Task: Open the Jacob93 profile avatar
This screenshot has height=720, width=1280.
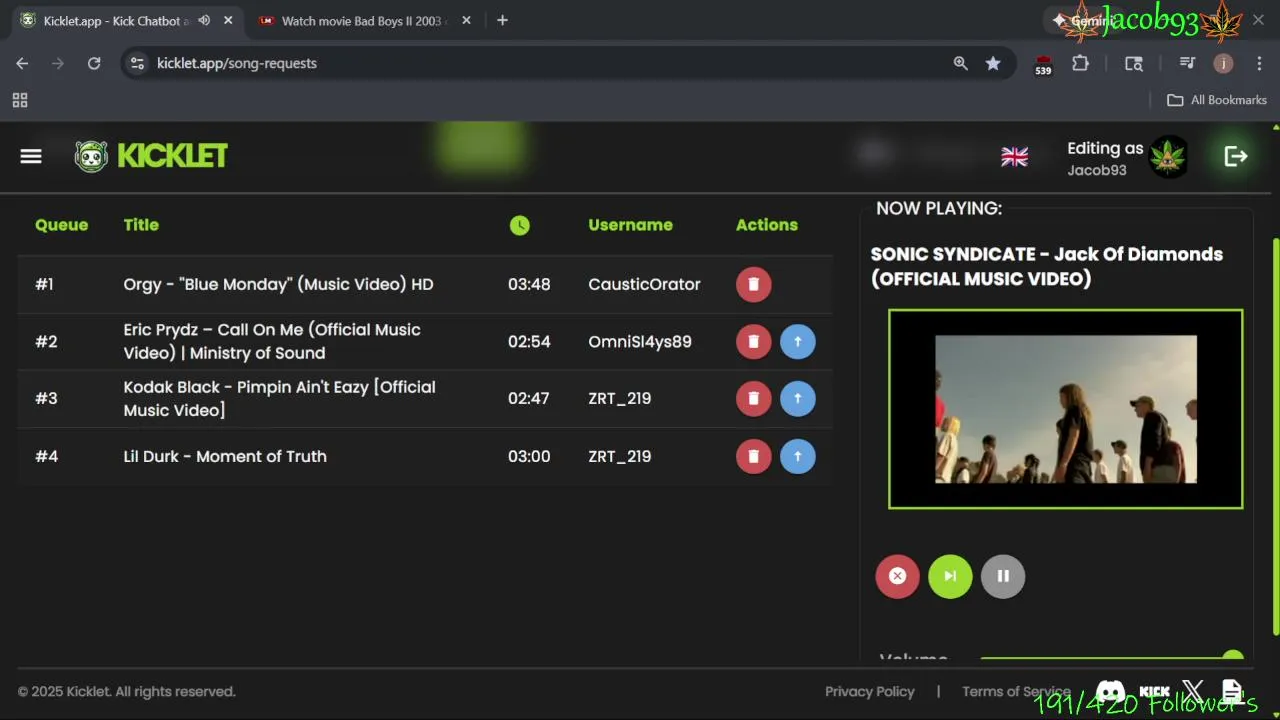Action: click(1168, 157)
